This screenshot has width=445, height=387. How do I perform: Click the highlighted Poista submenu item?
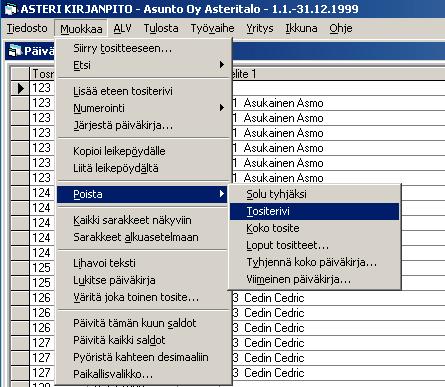142,194
